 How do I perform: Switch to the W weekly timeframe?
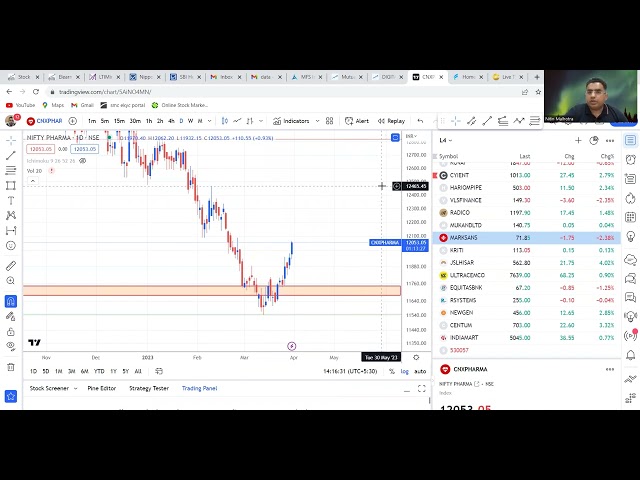pyautogui.click(x=190, y=121)
